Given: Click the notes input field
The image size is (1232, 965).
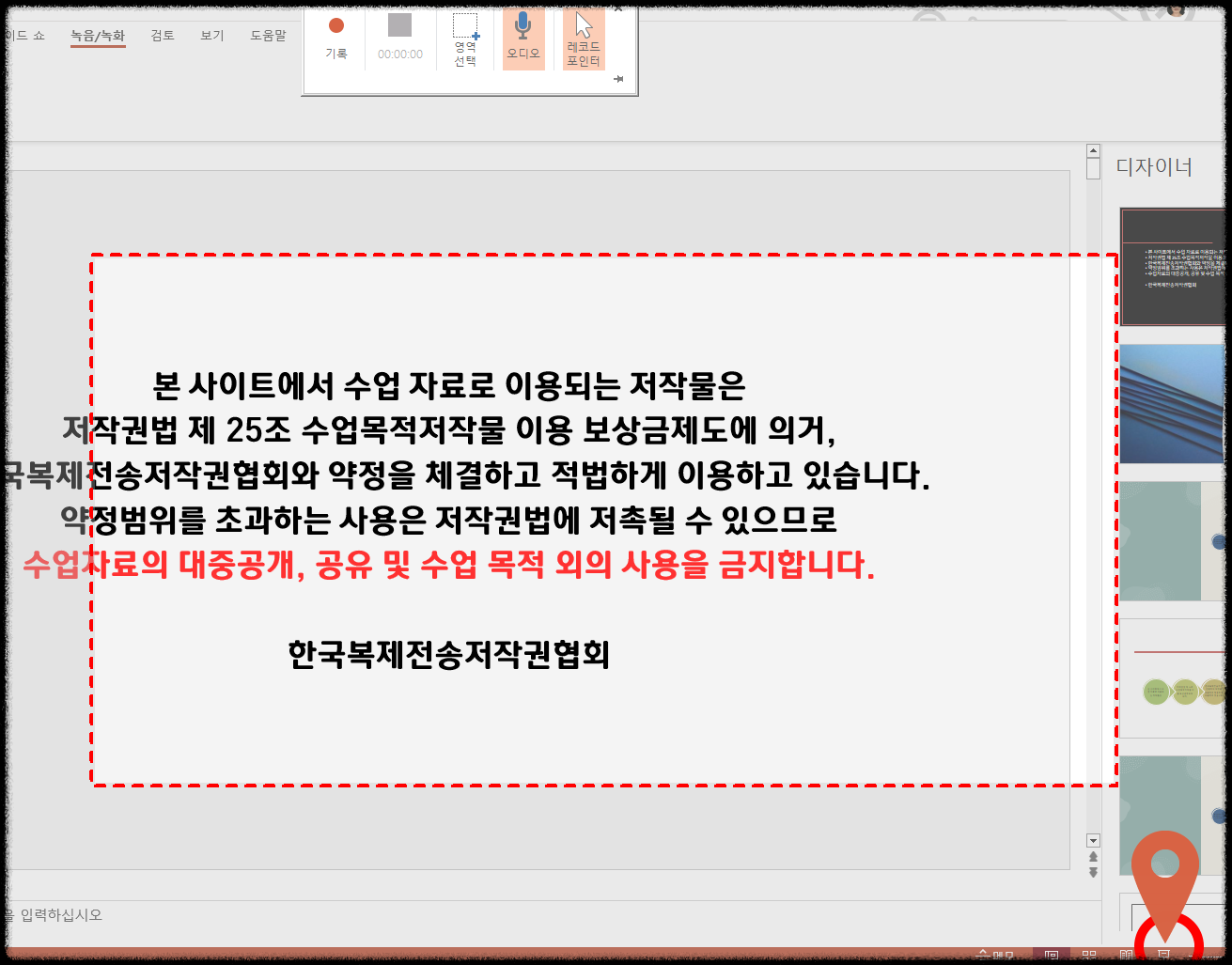Looking at the screenshot, I should (x=282, y=914).
